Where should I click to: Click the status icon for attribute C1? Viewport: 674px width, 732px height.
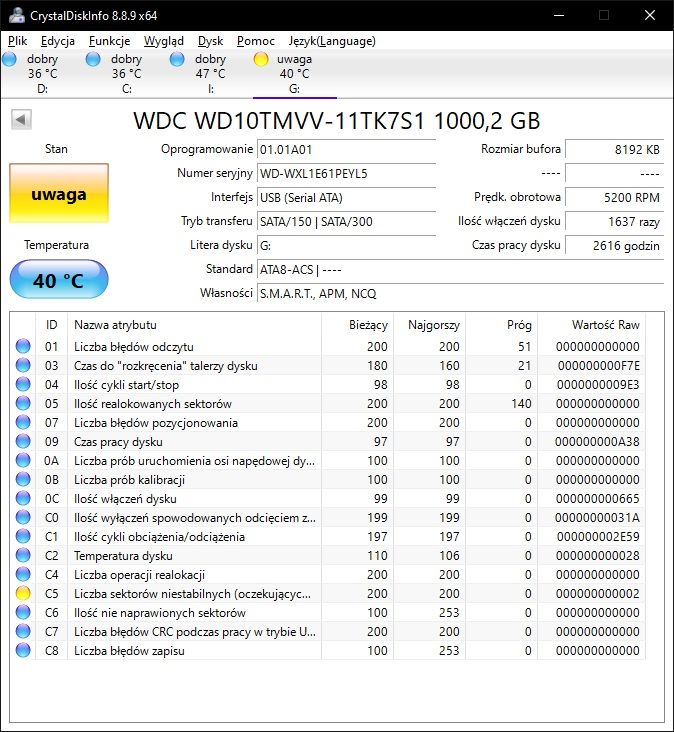(23, 536)
